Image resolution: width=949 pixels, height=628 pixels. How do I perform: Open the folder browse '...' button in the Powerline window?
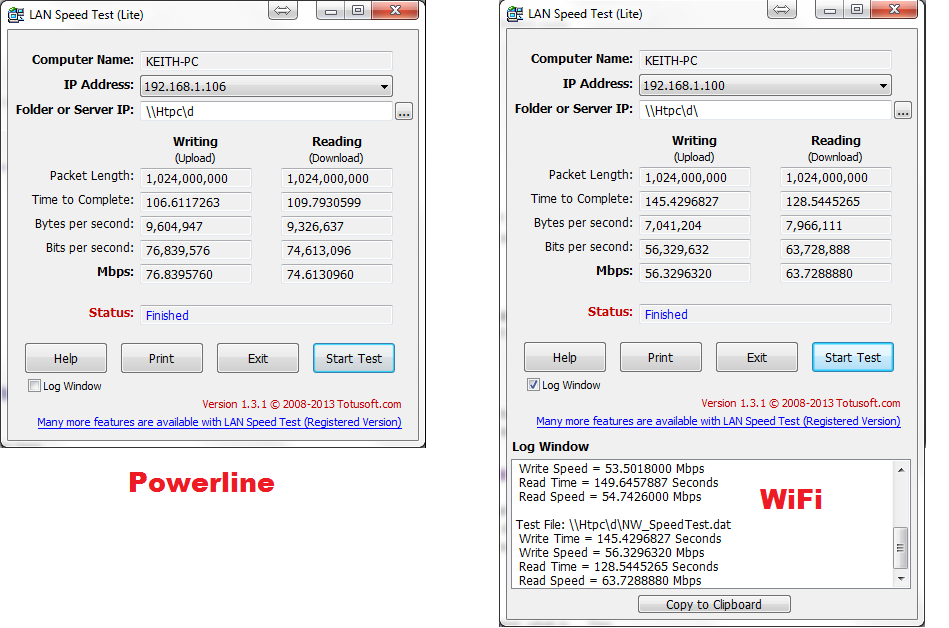[404, 111]
